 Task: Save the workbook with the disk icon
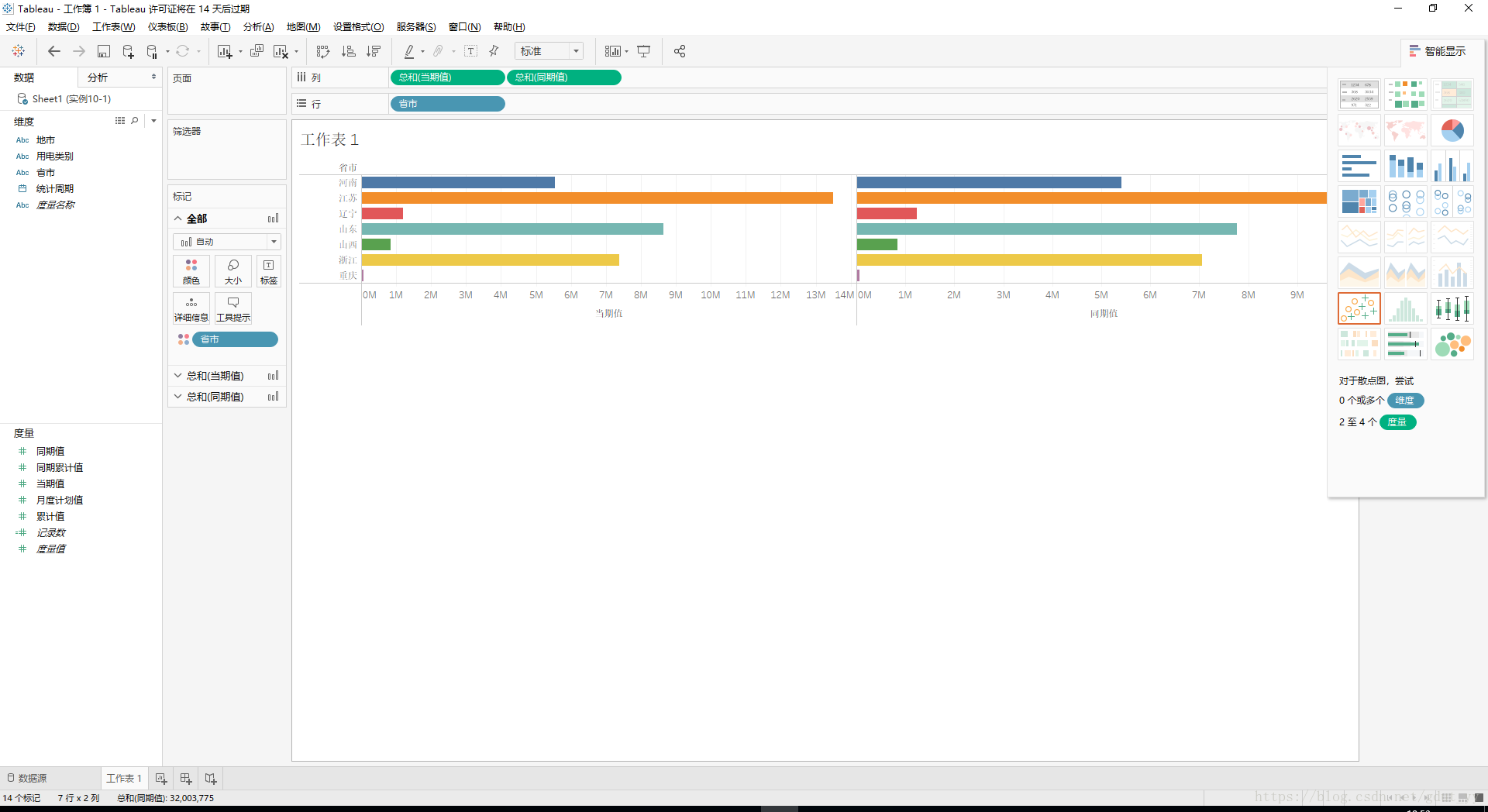coord(104,51)
